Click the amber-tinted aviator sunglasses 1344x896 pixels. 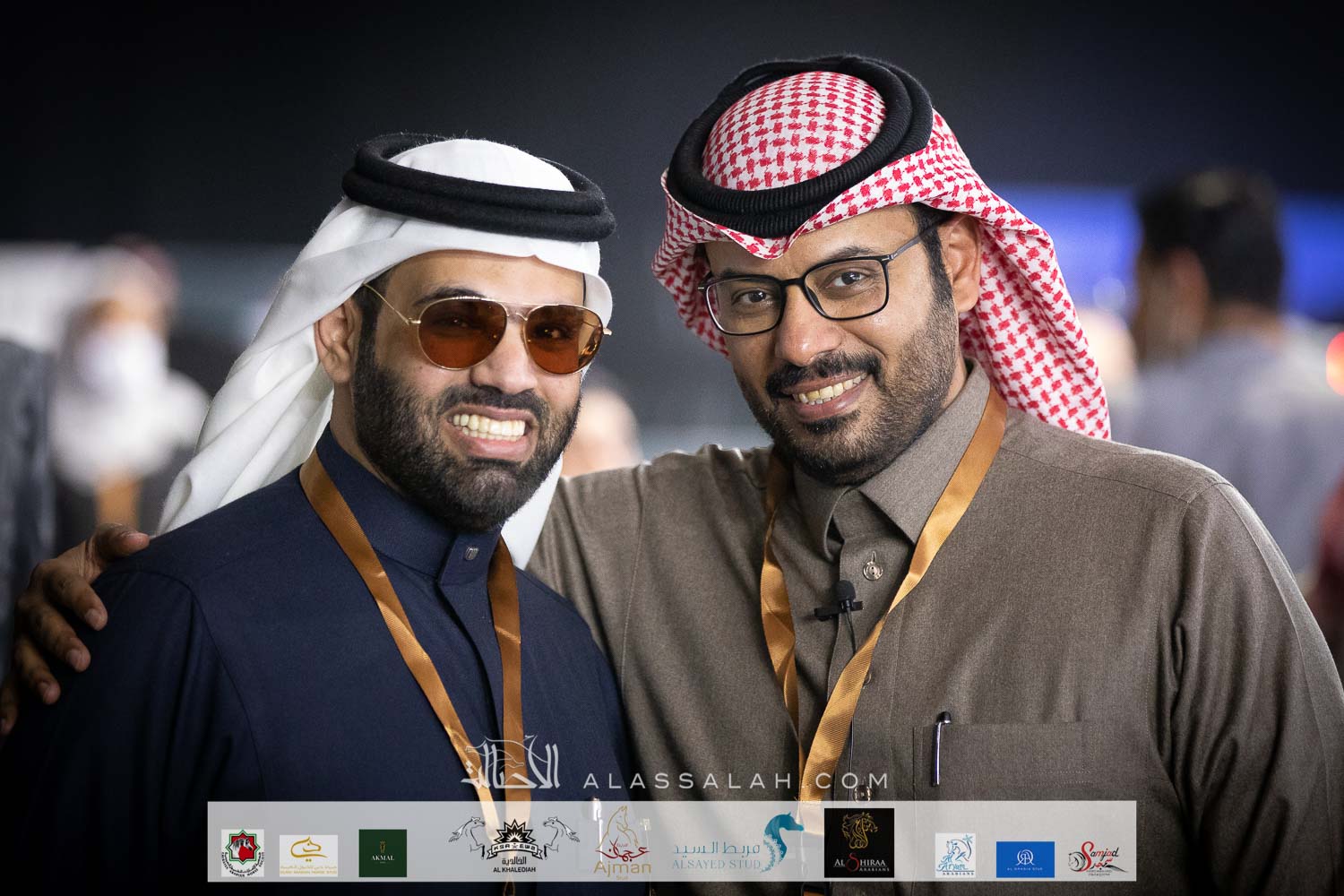486,329
